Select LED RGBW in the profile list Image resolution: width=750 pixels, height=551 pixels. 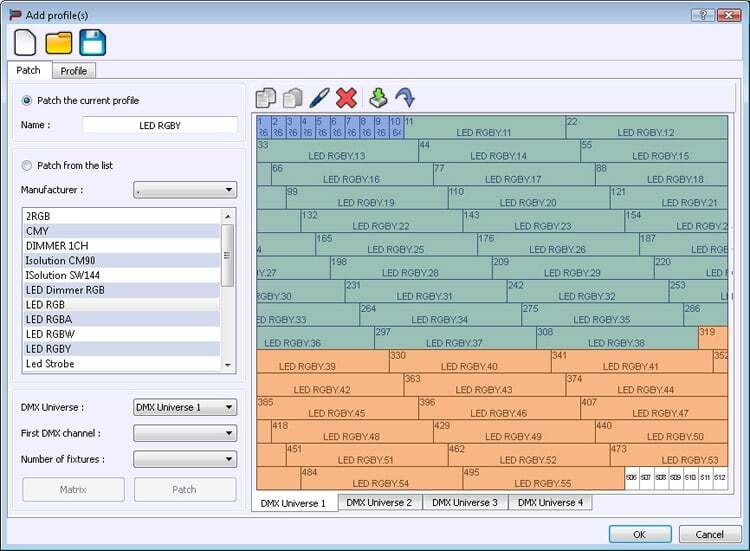[121, 334]
